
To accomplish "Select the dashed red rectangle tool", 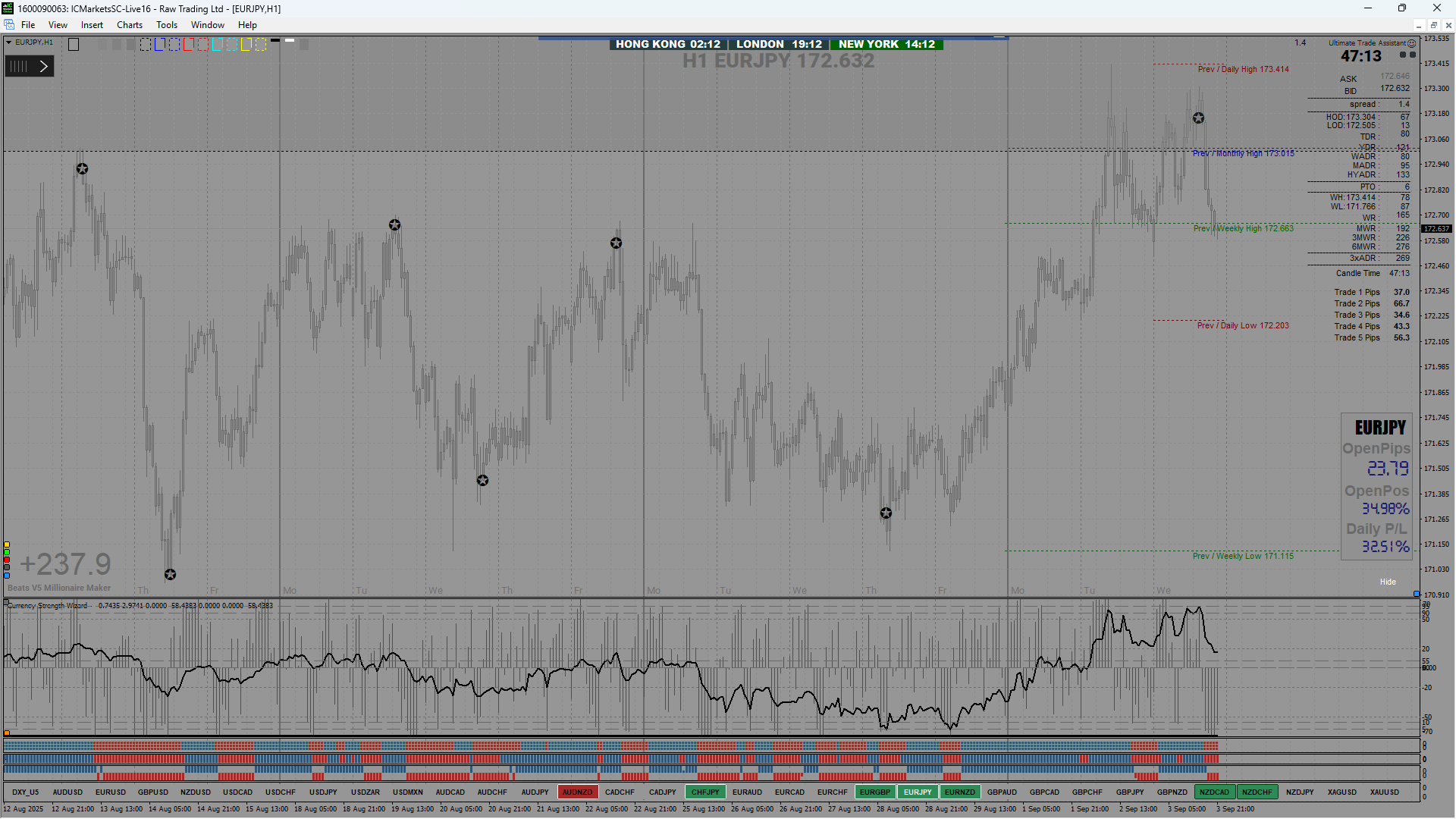I will coord(203,45).
